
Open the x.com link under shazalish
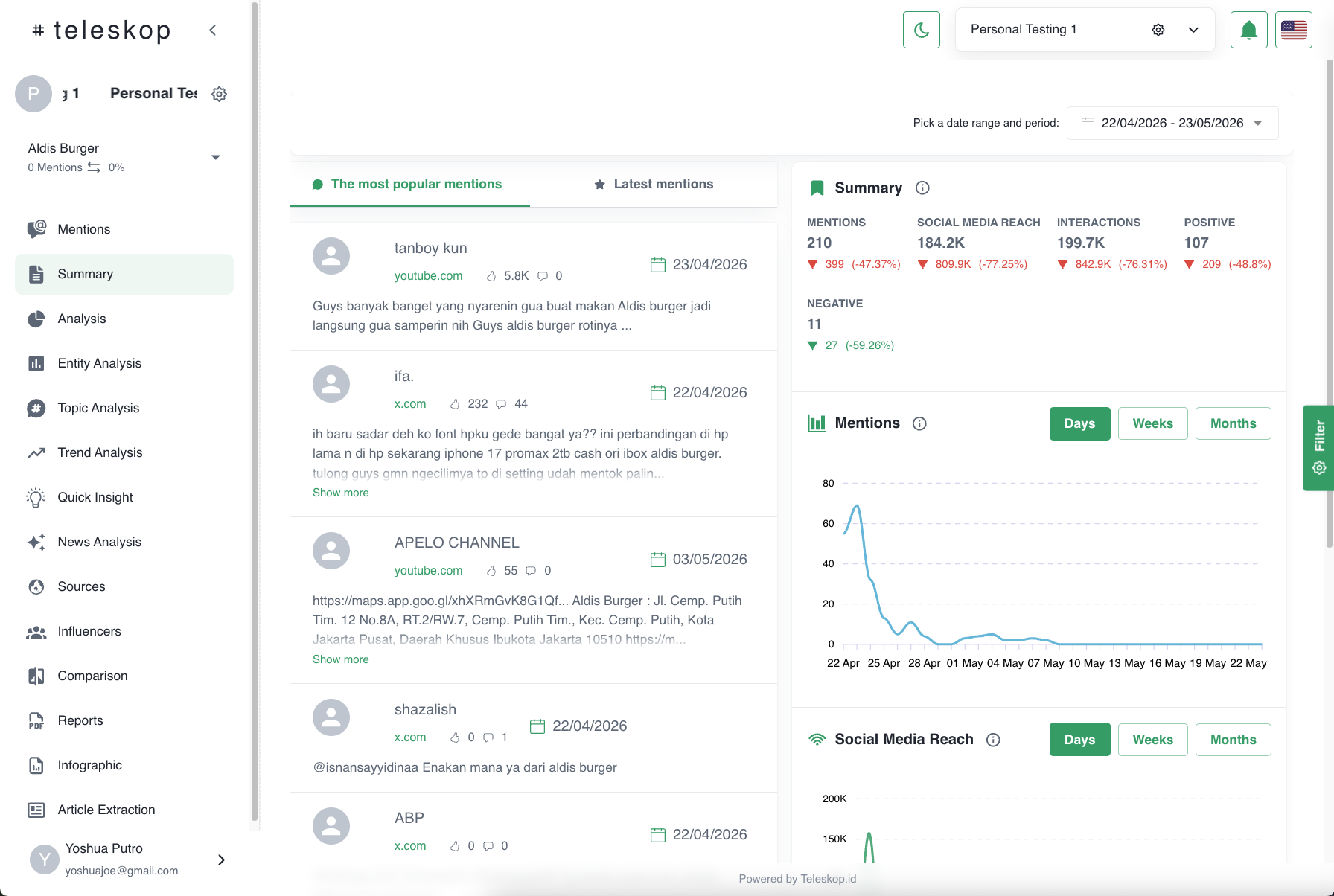410,737
